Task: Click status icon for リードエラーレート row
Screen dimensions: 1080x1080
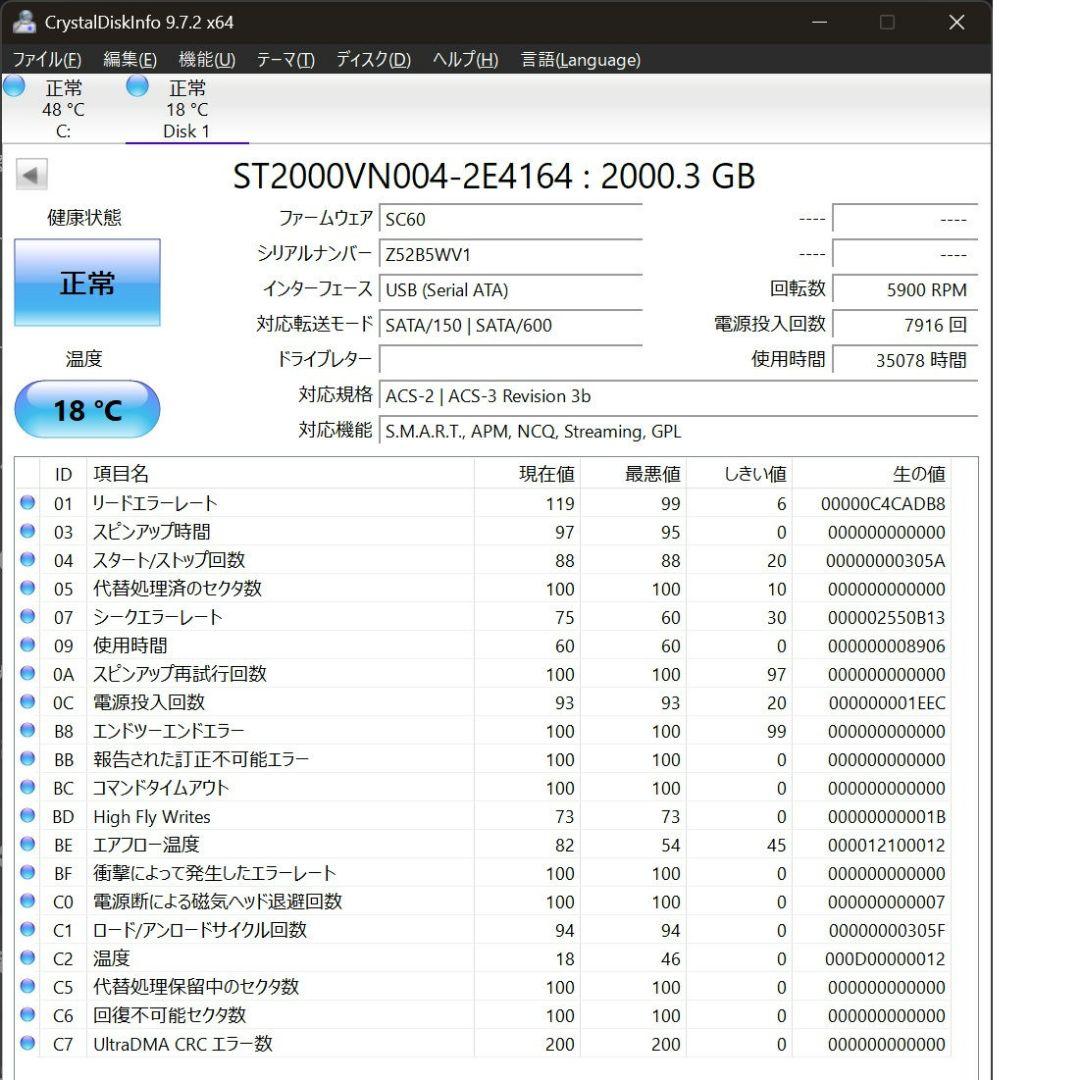Action: (28, 503)
